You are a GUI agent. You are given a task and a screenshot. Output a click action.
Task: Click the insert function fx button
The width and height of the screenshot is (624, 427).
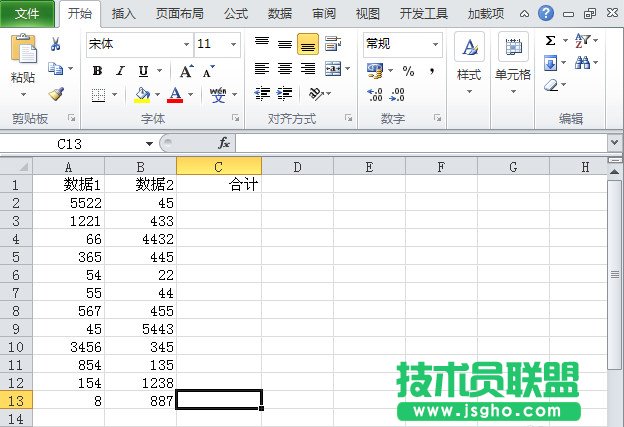tap(224, 143)
